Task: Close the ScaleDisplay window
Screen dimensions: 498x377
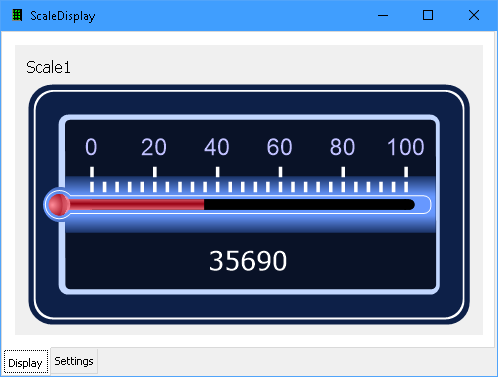Action: point(474,15)
